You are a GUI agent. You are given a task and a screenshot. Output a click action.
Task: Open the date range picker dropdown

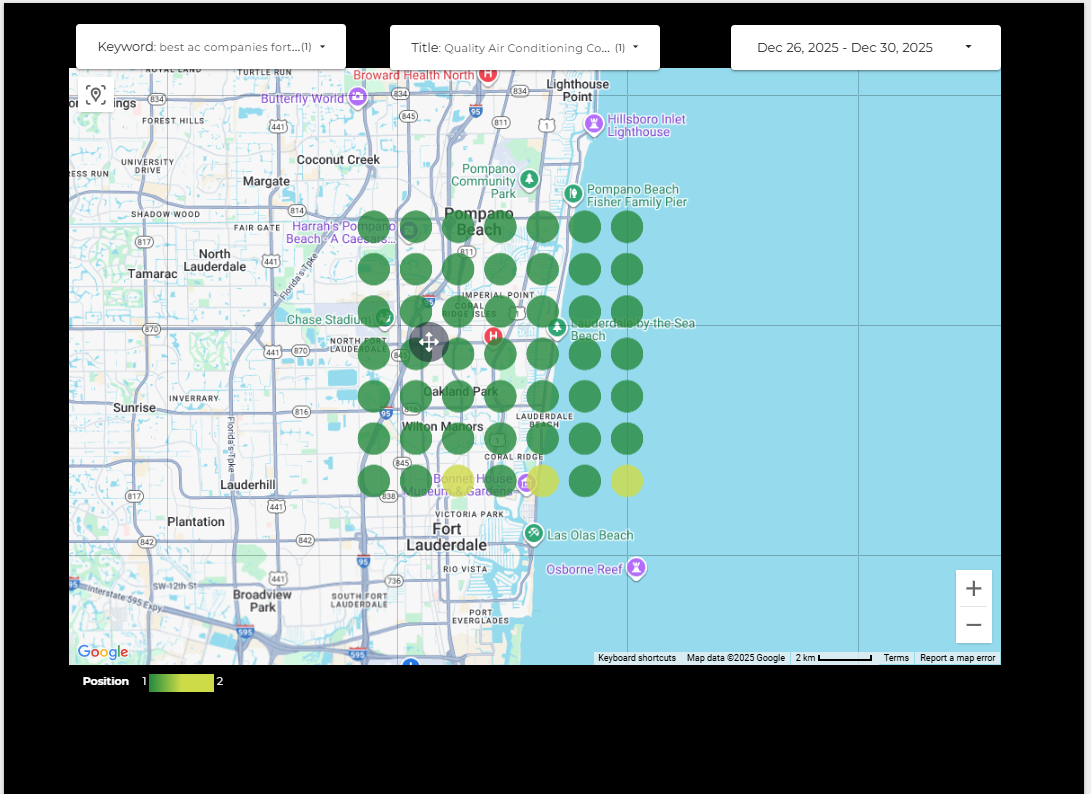[865, 47]
